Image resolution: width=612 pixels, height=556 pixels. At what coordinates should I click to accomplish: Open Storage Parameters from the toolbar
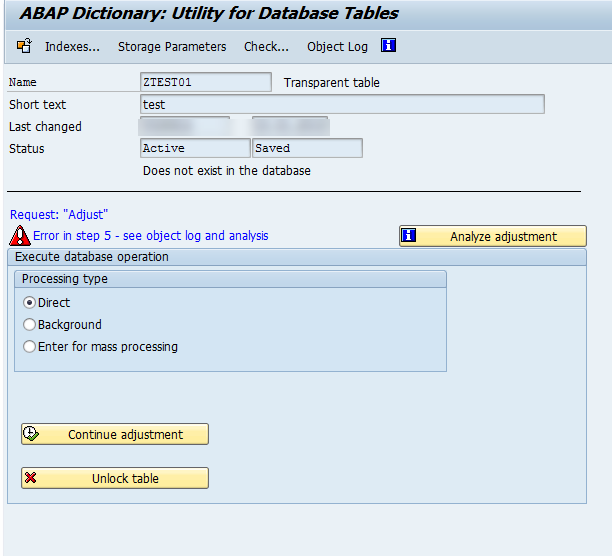tap(172, 47)
